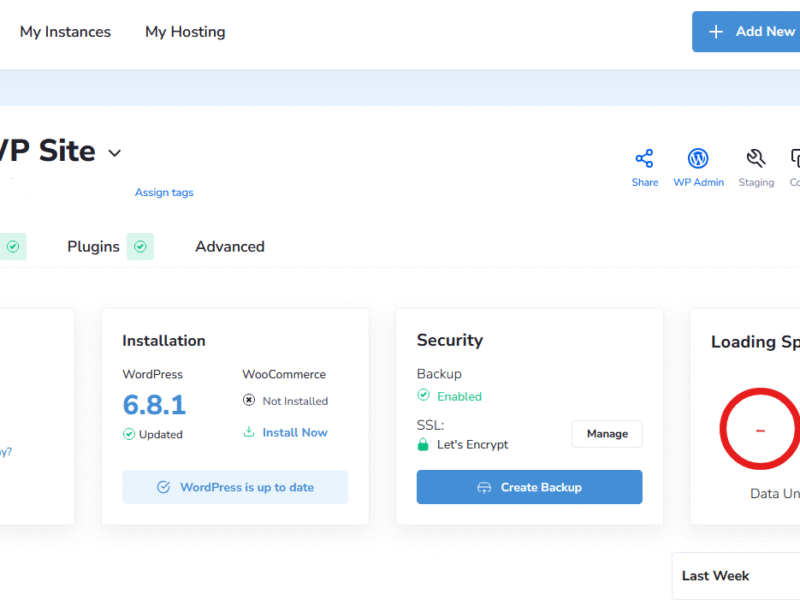
Task: Click the Not Installed X icon
Action: pos(249,401)
